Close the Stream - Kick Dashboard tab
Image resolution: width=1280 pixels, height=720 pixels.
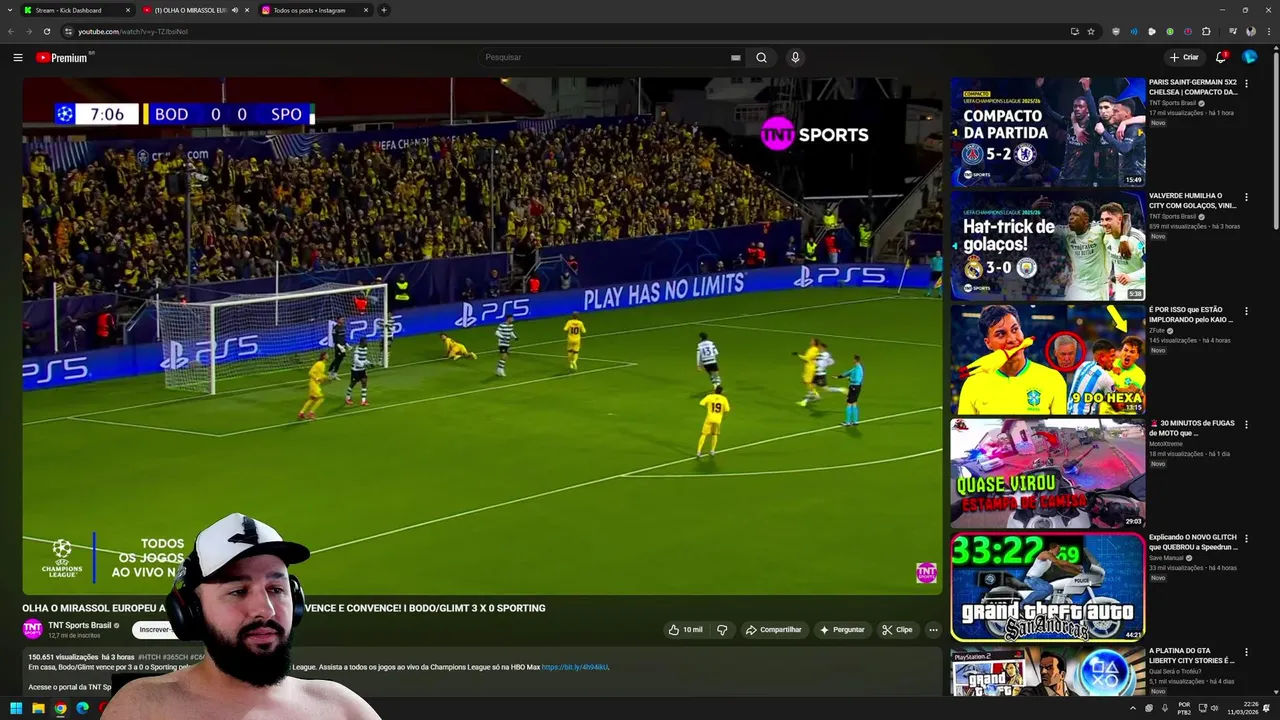point(128,10)
